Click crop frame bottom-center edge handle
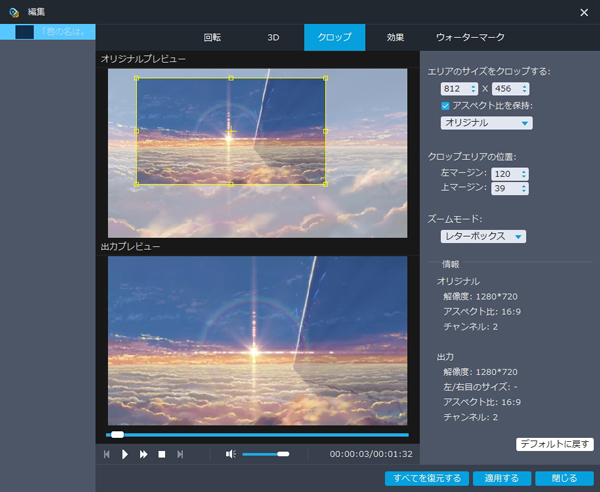 [x=231, y=184]
